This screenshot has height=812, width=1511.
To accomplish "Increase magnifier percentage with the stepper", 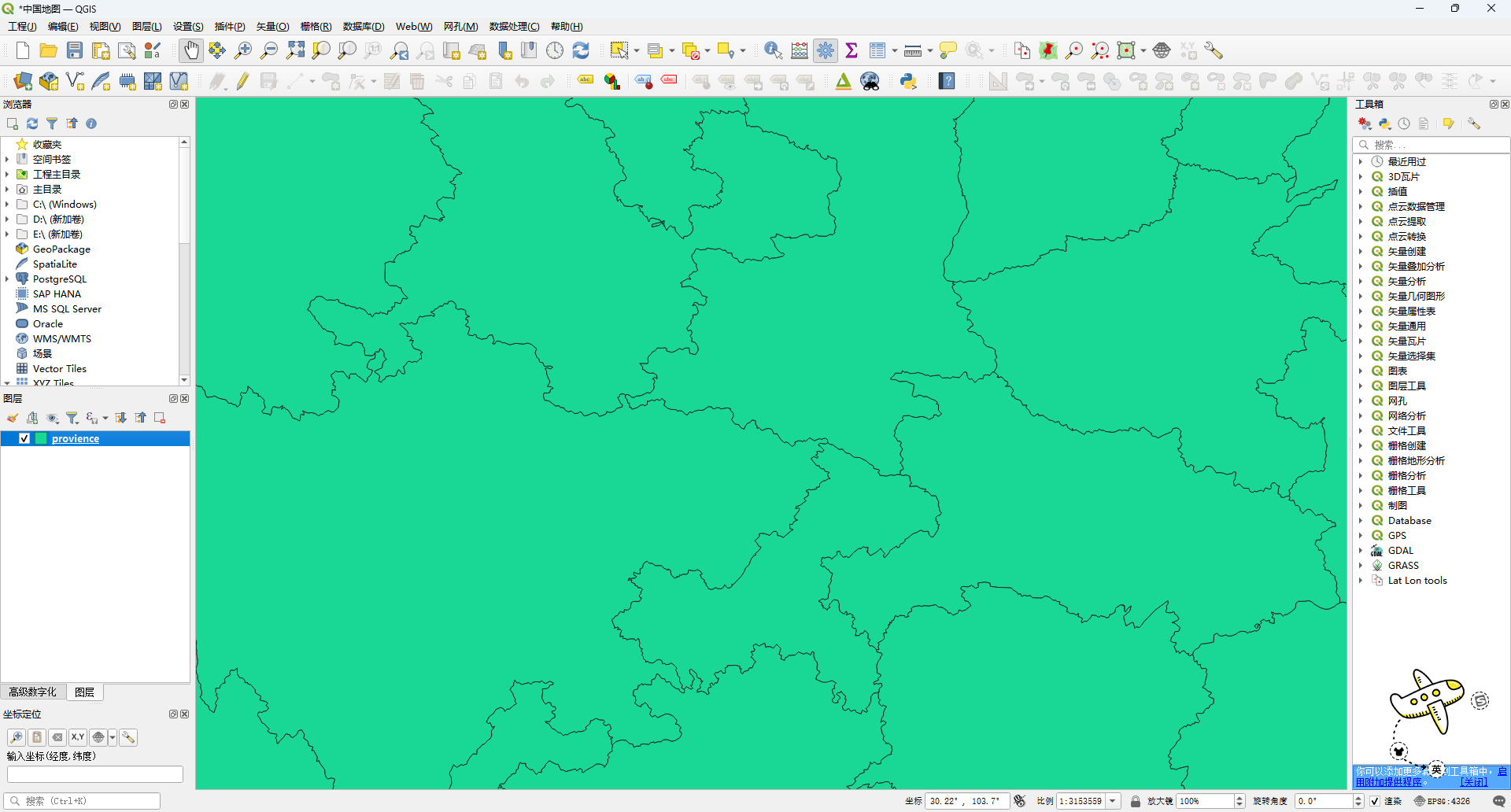I will pos(1241,796).
